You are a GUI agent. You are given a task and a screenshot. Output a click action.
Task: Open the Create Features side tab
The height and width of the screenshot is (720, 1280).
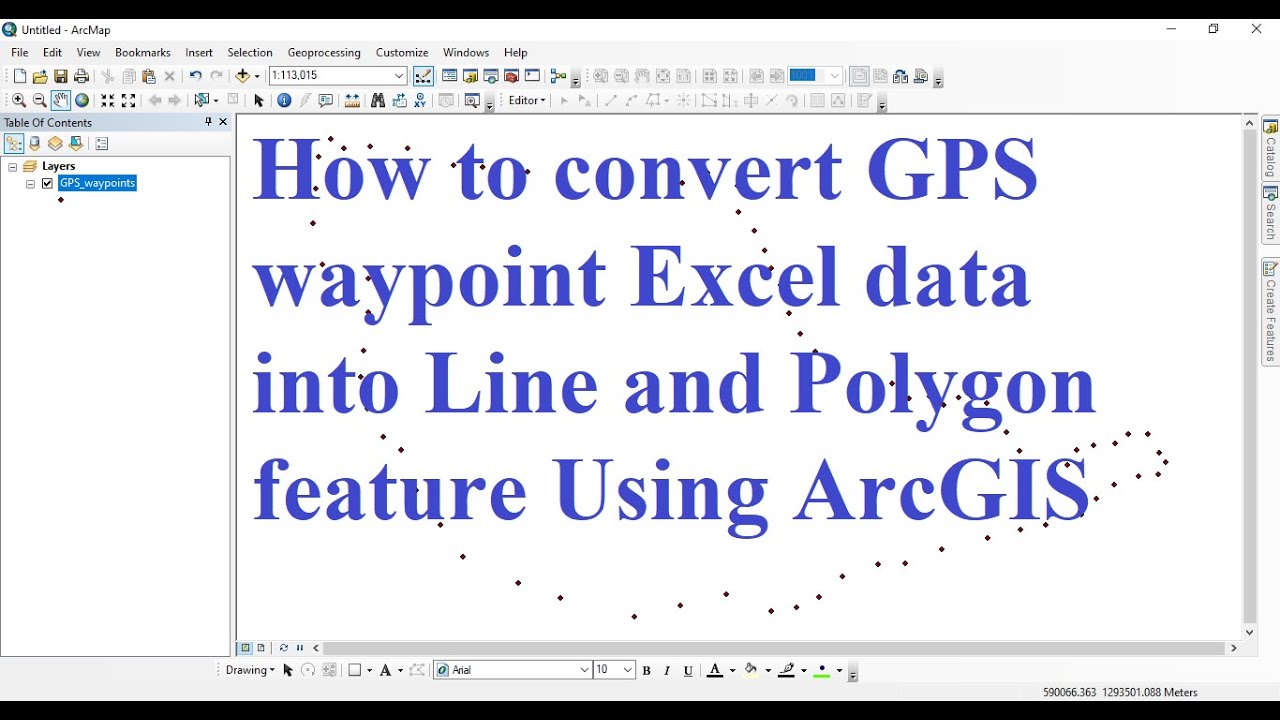[x=1271, y=311]
